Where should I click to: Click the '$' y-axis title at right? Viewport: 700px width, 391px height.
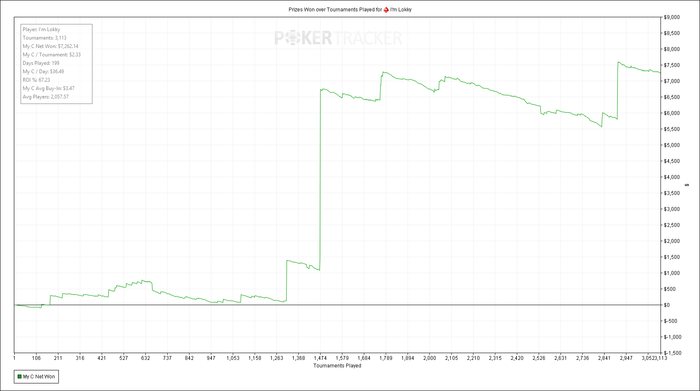point(687,185)
